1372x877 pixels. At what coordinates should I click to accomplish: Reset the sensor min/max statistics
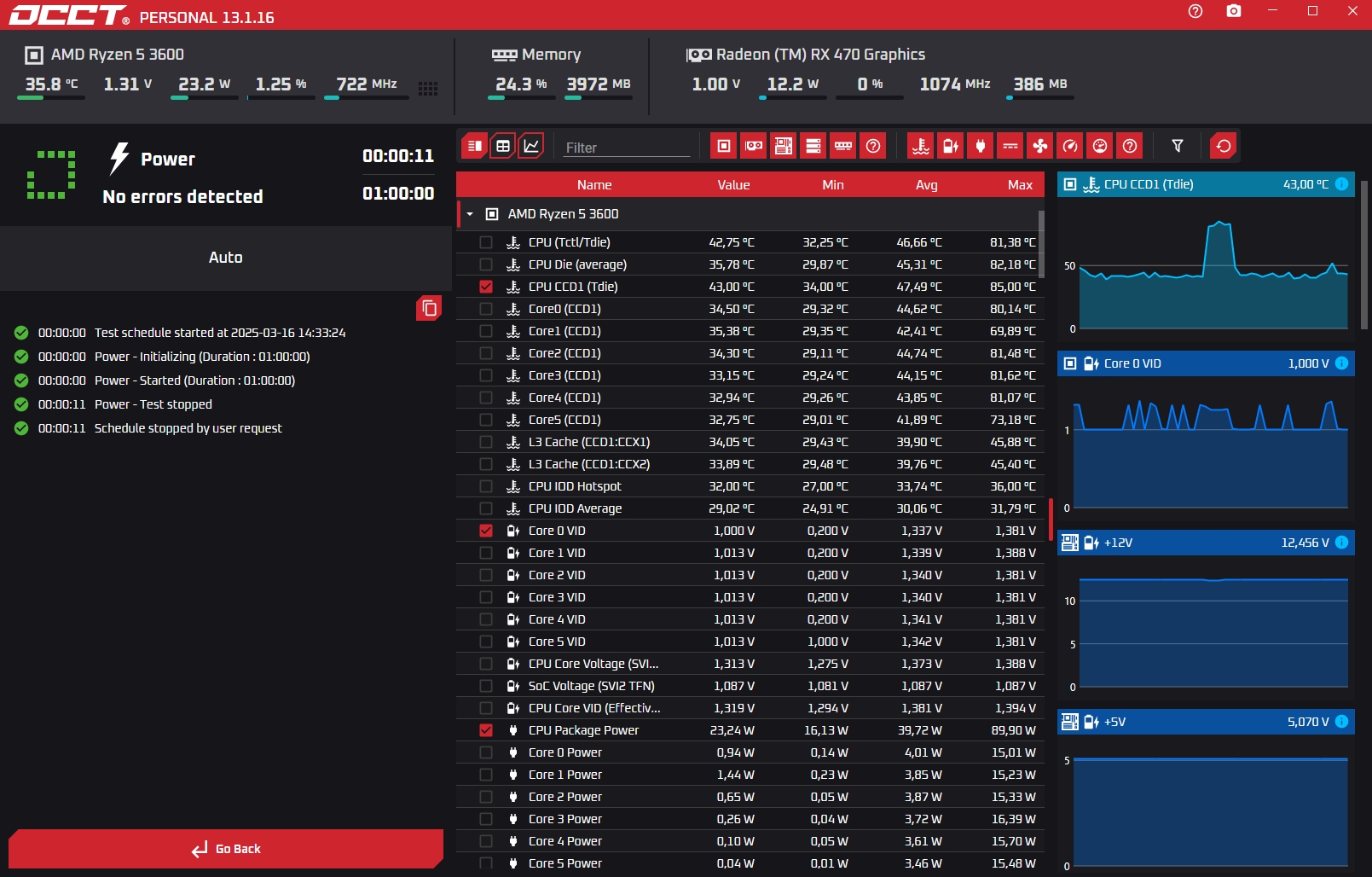pos(1224,146)
